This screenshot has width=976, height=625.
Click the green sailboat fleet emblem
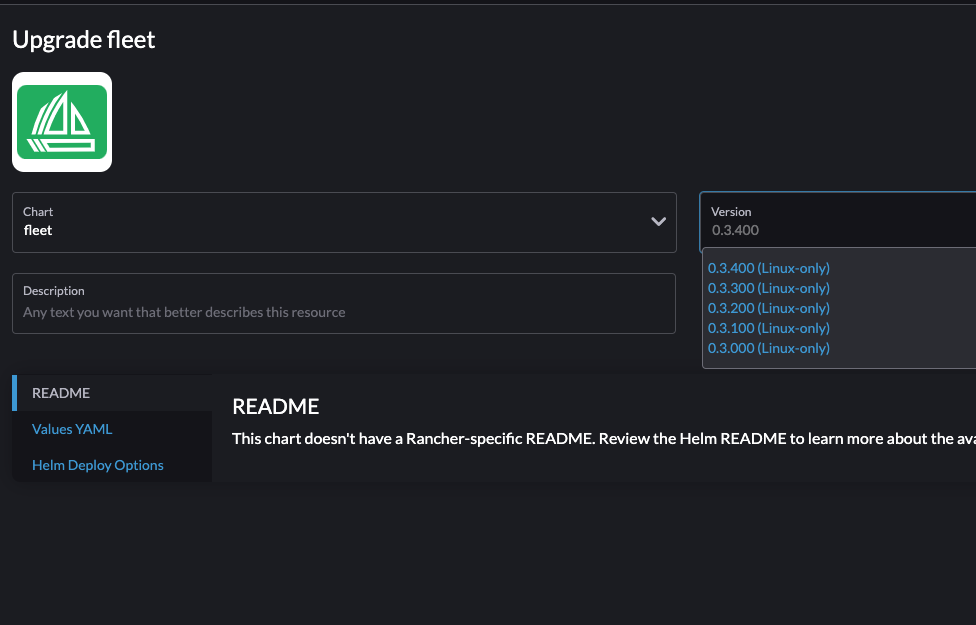point(62,121)
